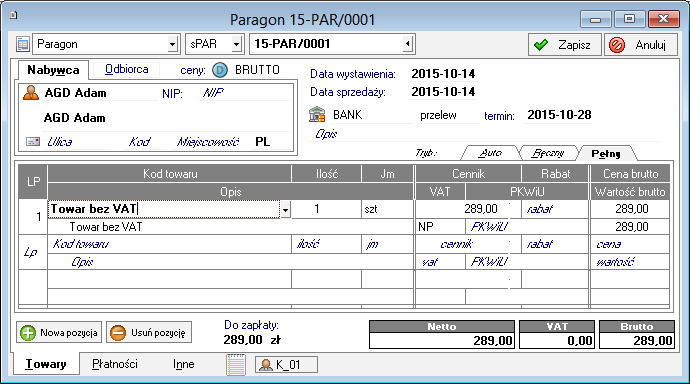690x384 pixels.
Task: Click the notepad icon in the bottom bar
Action: [236, 365]
